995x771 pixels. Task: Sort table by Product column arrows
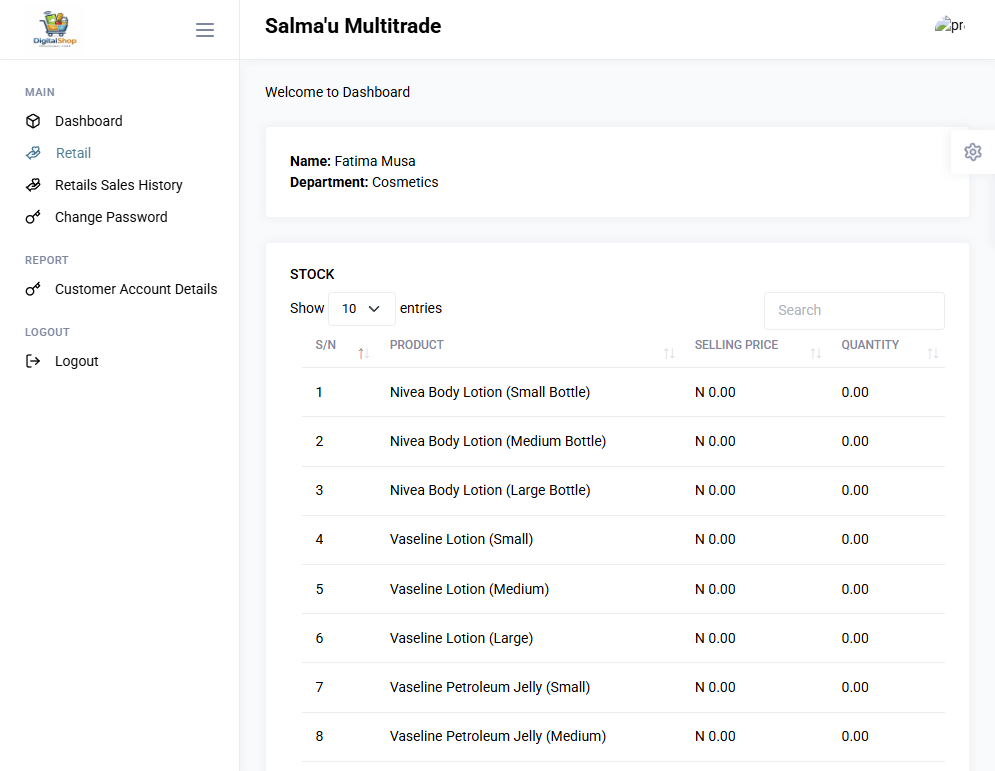coord(669,353)
